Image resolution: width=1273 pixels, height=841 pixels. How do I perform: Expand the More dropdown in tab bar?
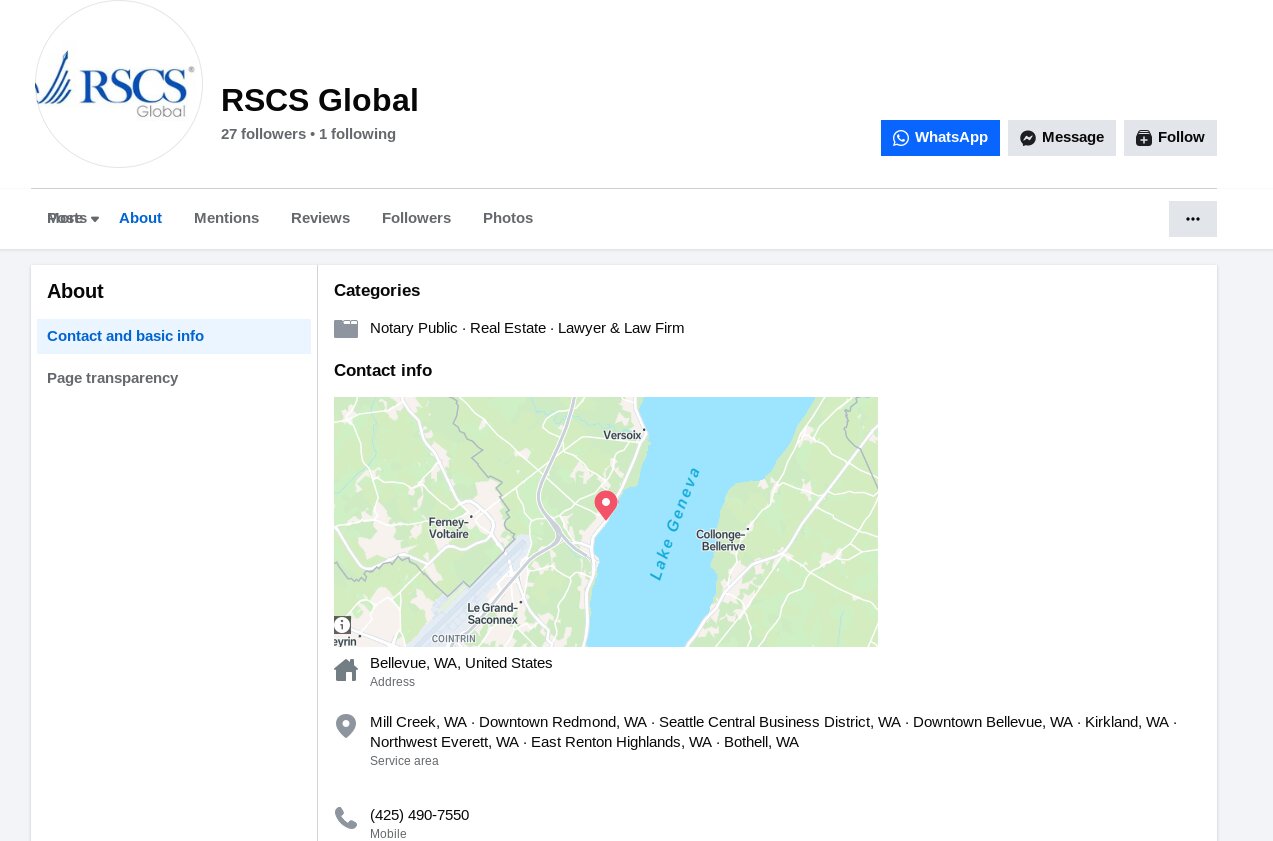click(73, 218)
